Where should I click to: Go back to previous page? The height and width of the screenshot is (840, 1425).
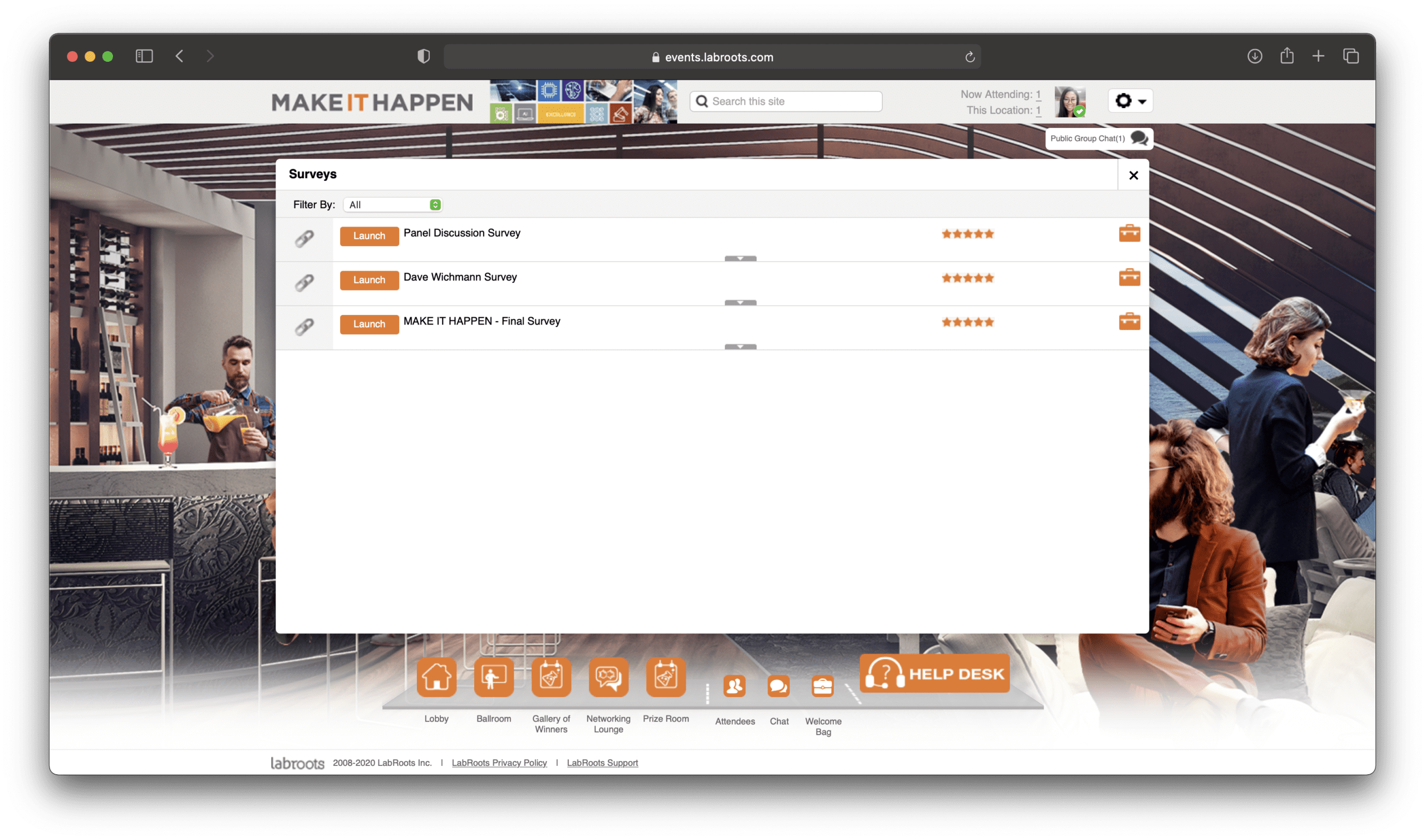tap(179, 56)
